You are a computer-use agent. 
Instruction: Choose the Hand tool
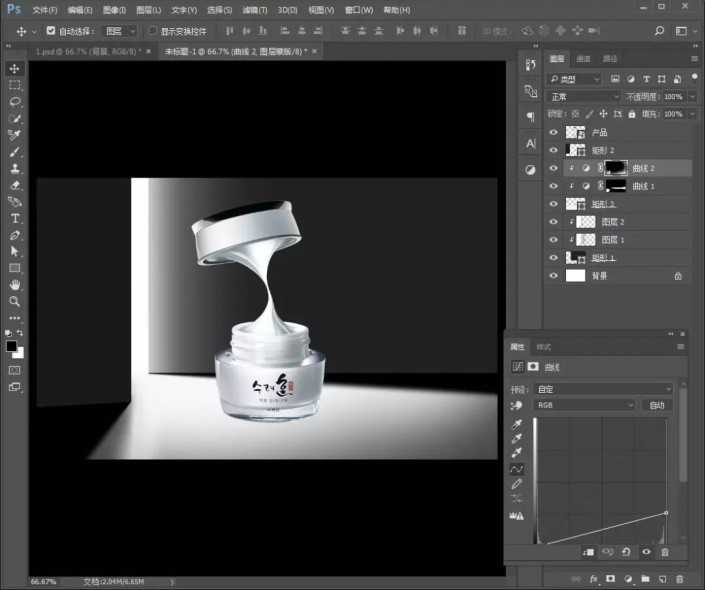pyautogui.click(x=15, y=285)
